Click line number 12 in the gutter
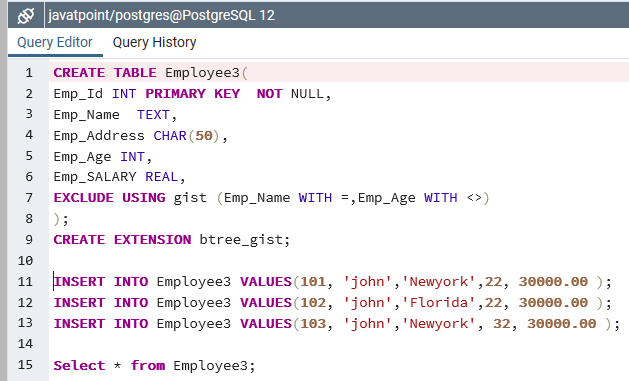Viewport: 629px width, 381px height. click(25, 302)
